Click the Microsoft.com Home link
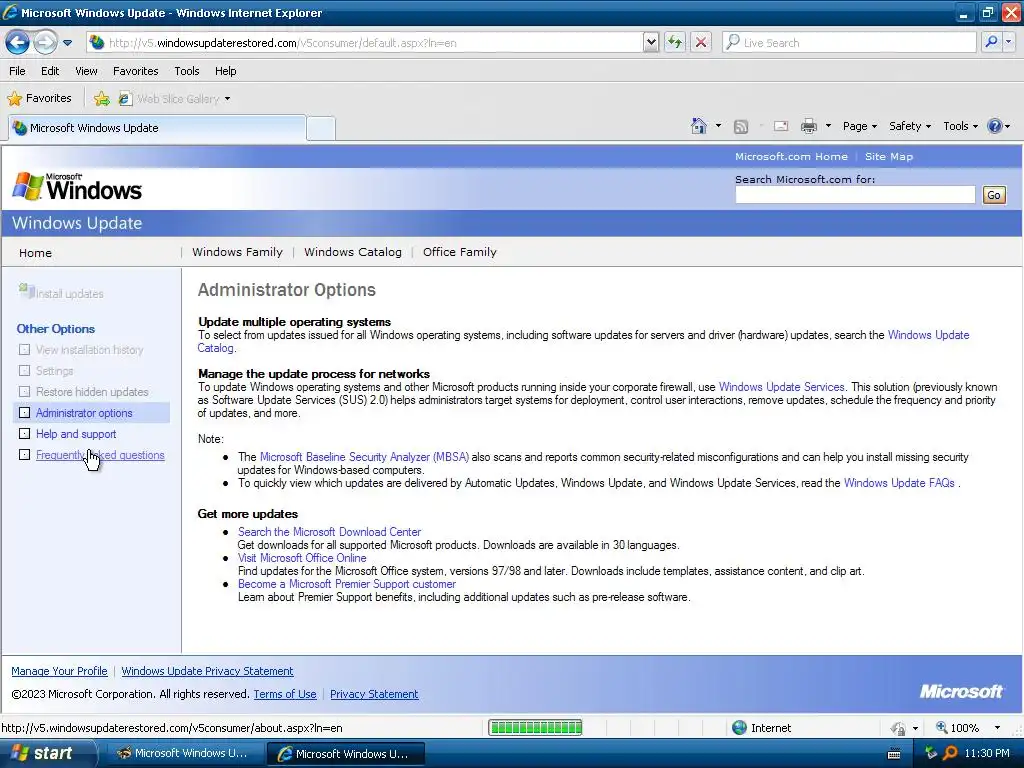The image size is (1024, 768). pos(791,156)
